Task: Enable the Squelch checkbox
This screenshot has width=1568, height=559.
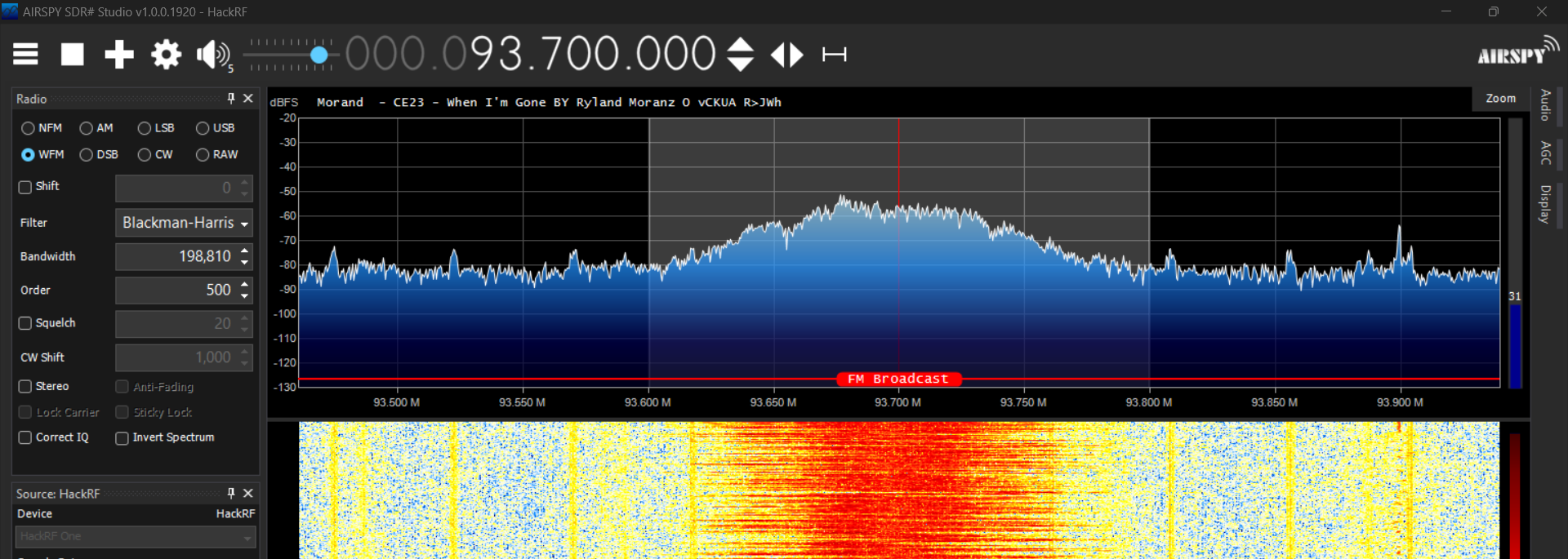Action: 25,323
